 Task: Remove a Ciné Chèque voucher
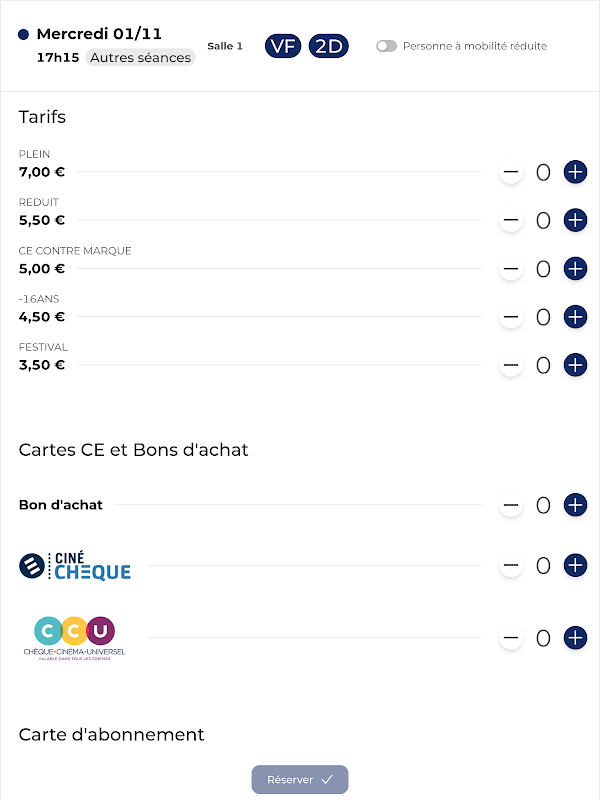pos(511,565)
